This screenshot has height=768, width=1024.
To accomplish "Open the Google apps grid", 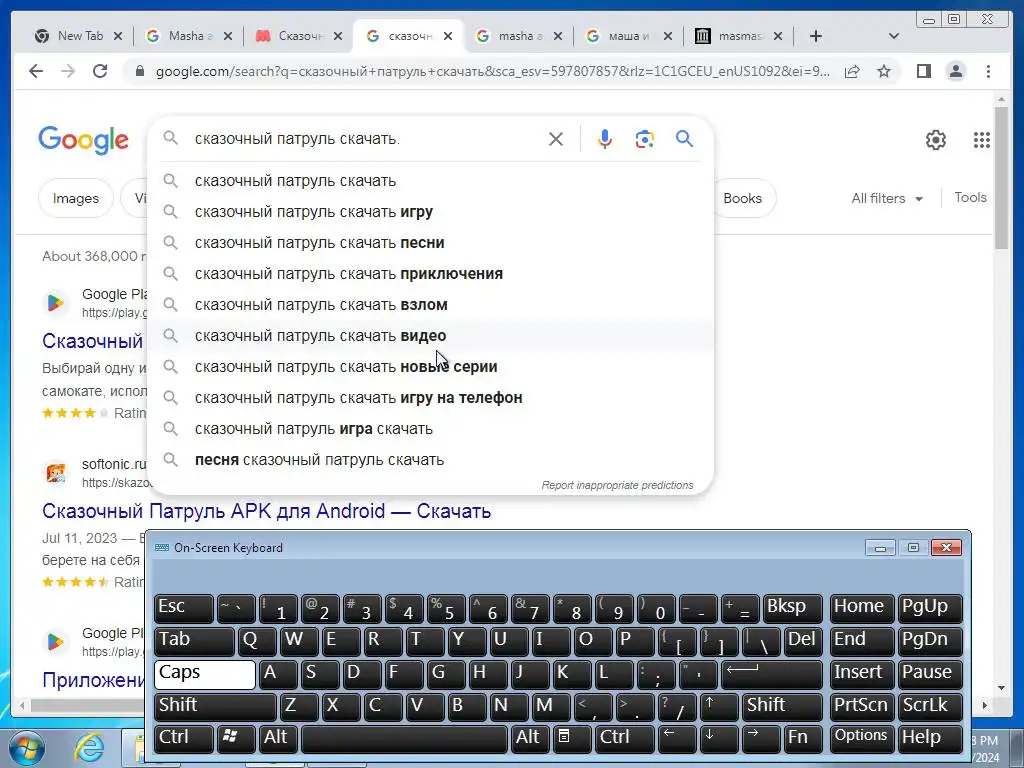I will pyautogui.click(x=982, y=140).
